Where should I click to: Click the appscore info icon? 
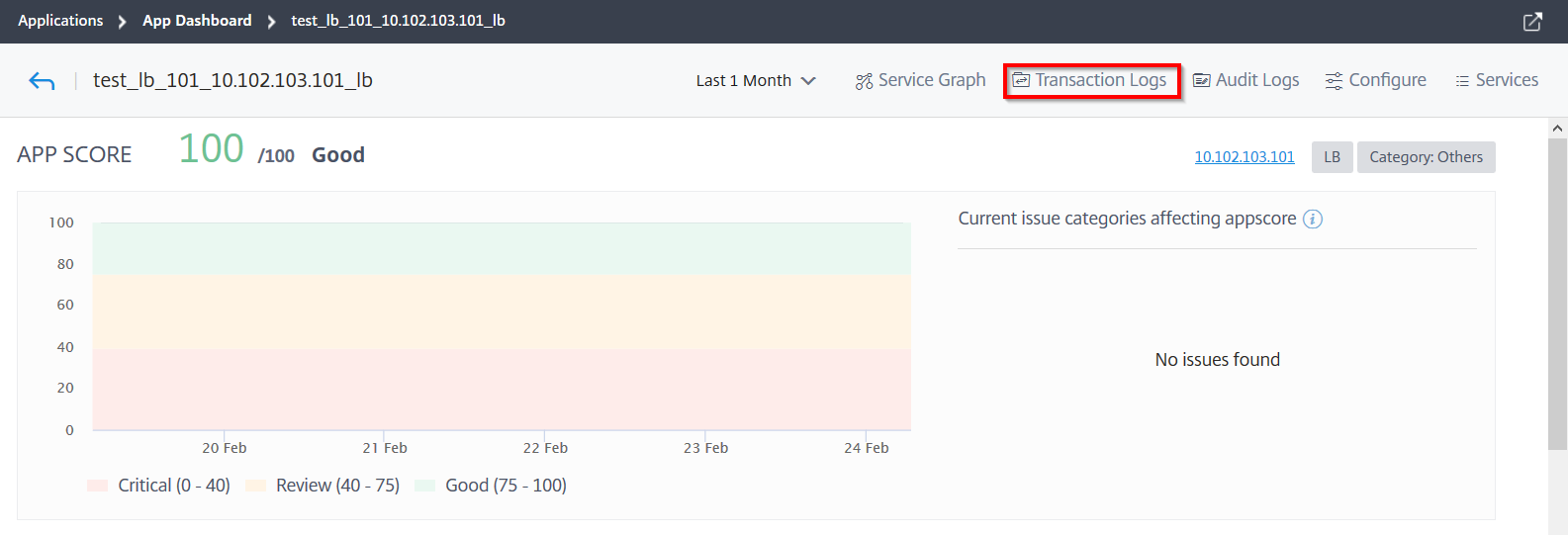pos(1313,220)
